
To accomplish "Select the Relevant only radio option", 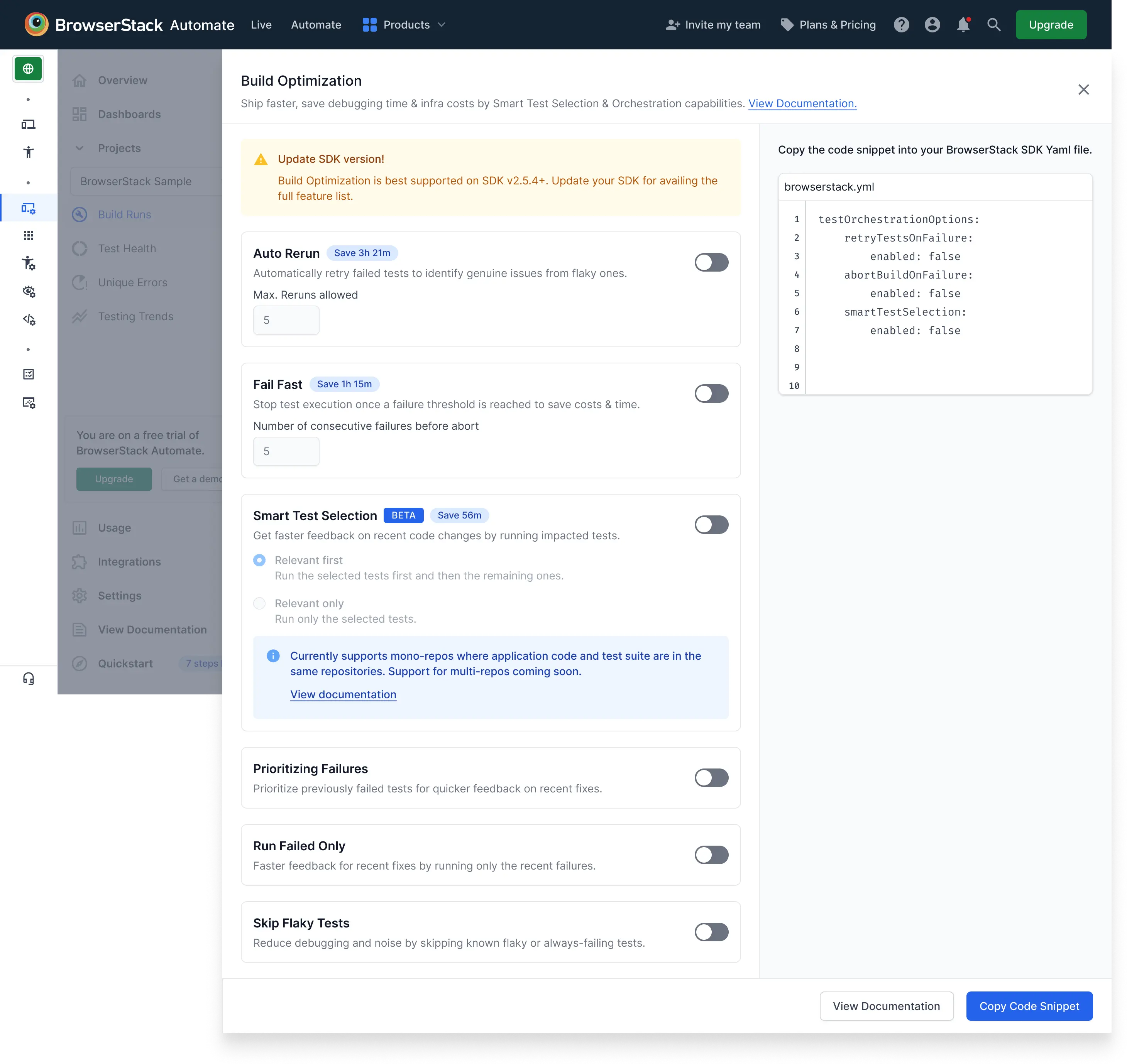I will (x=260, y=603).
